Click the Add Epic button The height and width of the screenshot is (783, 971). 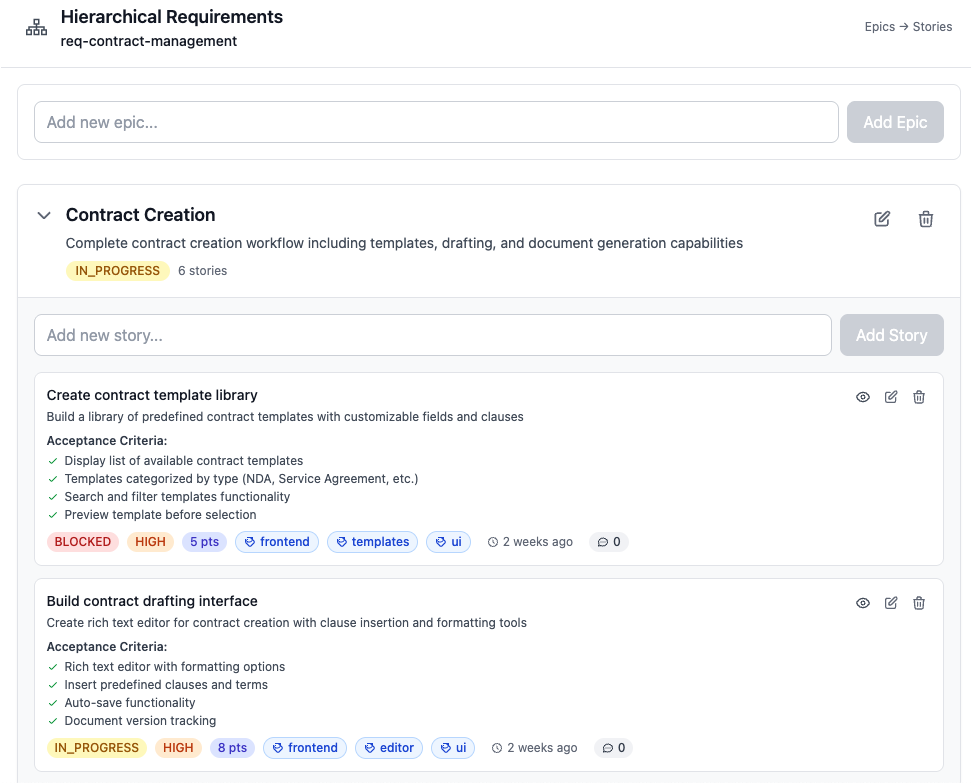895,121
